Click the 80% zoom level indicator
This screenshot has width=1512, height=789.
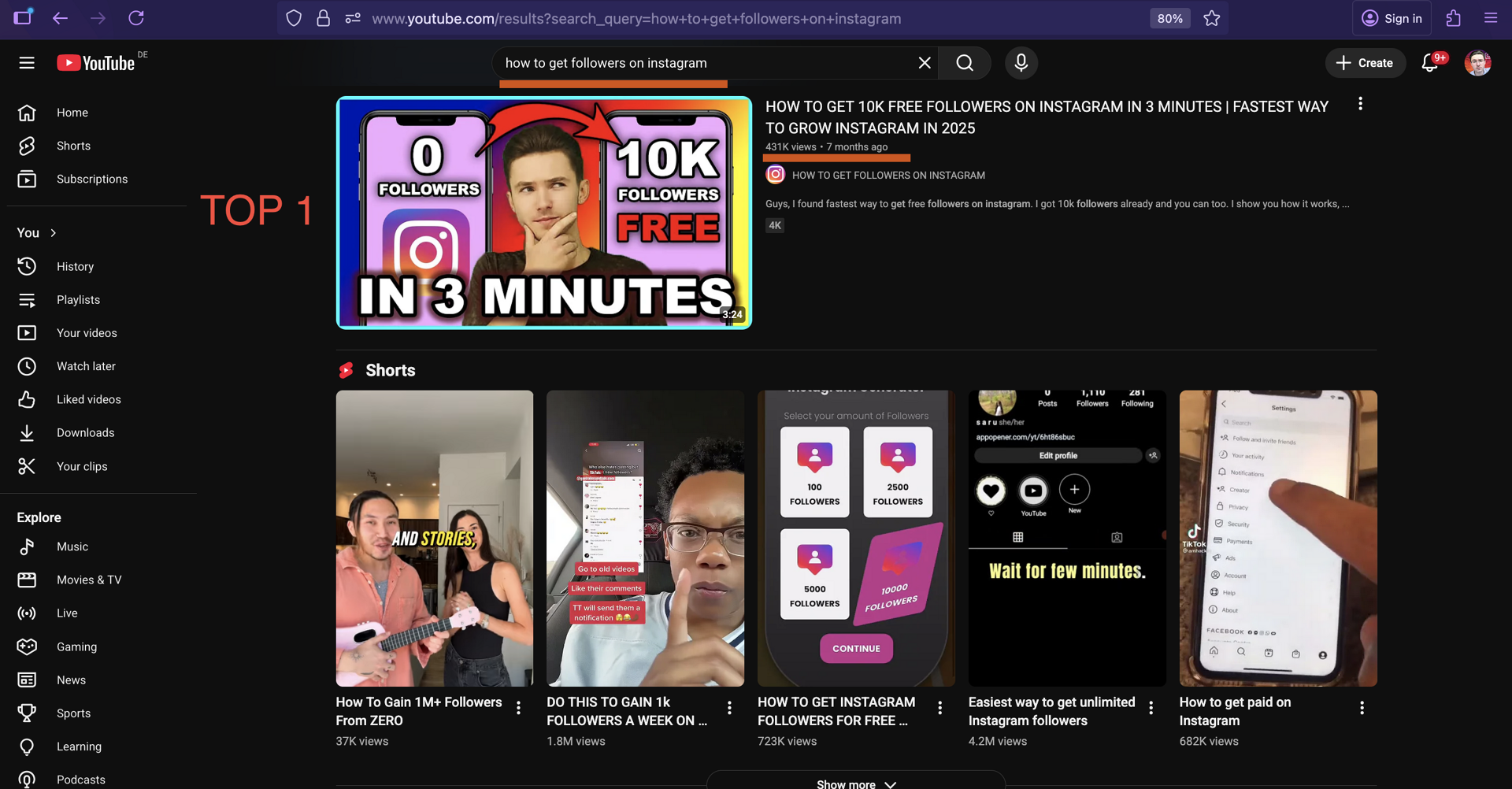pyautogui.click(x=1169, y=18)
